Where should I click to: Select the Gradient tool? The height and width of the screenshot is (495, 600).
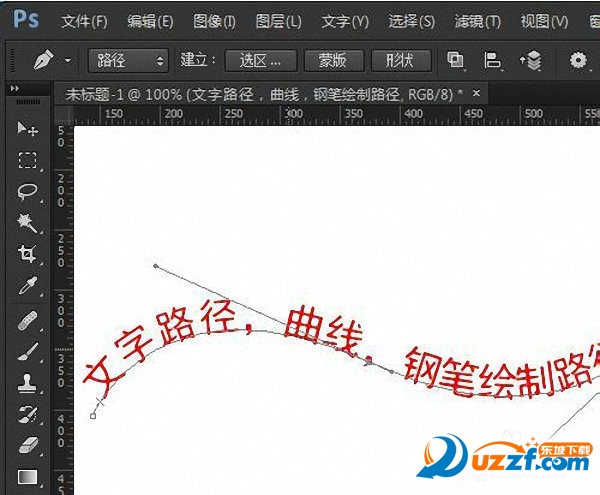pos(27,476)
